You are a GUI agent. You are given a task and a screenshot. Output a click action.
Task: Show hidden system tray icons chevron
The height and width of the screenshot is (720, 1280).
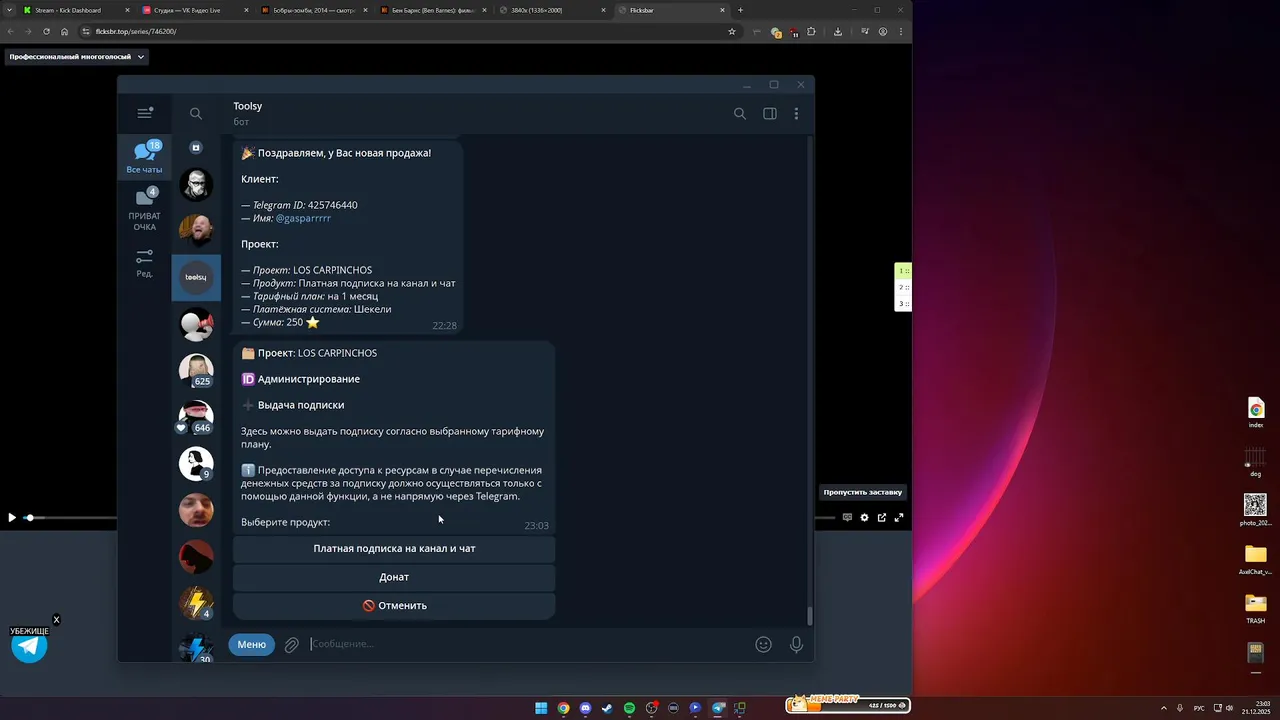[1163, 708]
